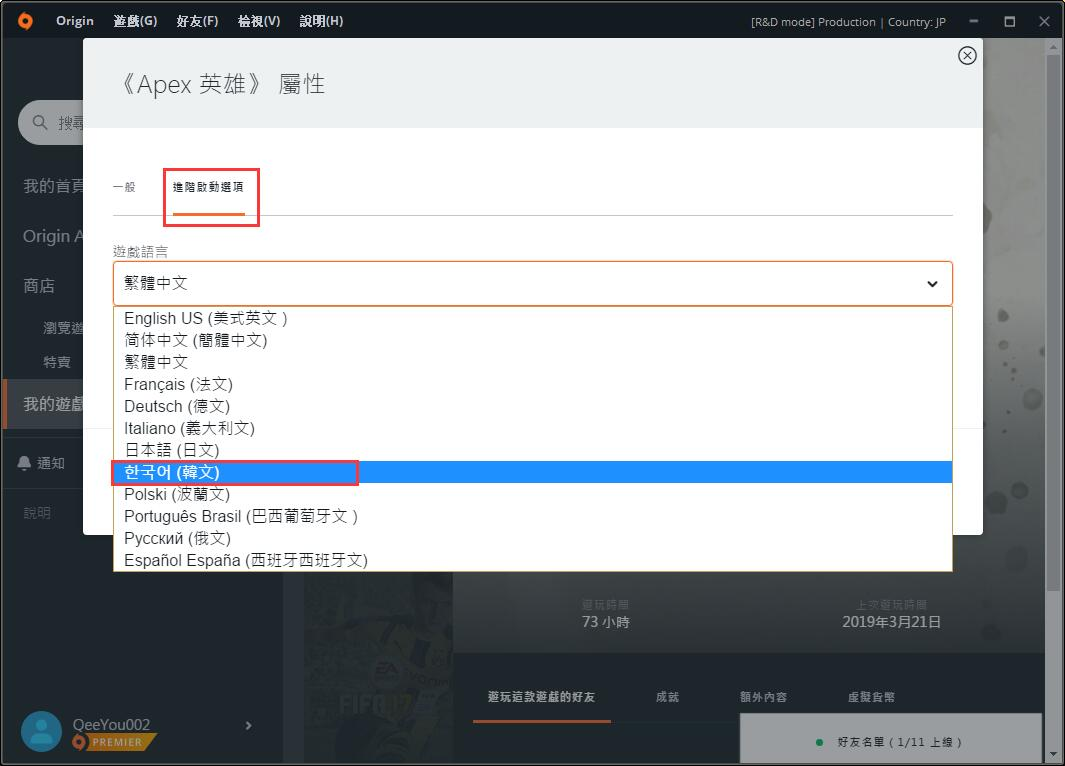Image resolution: width=1065 pixels, height=766 pixels.
Task: Collapse the game language dropdown arrow
Action: [x=933, y=284]
